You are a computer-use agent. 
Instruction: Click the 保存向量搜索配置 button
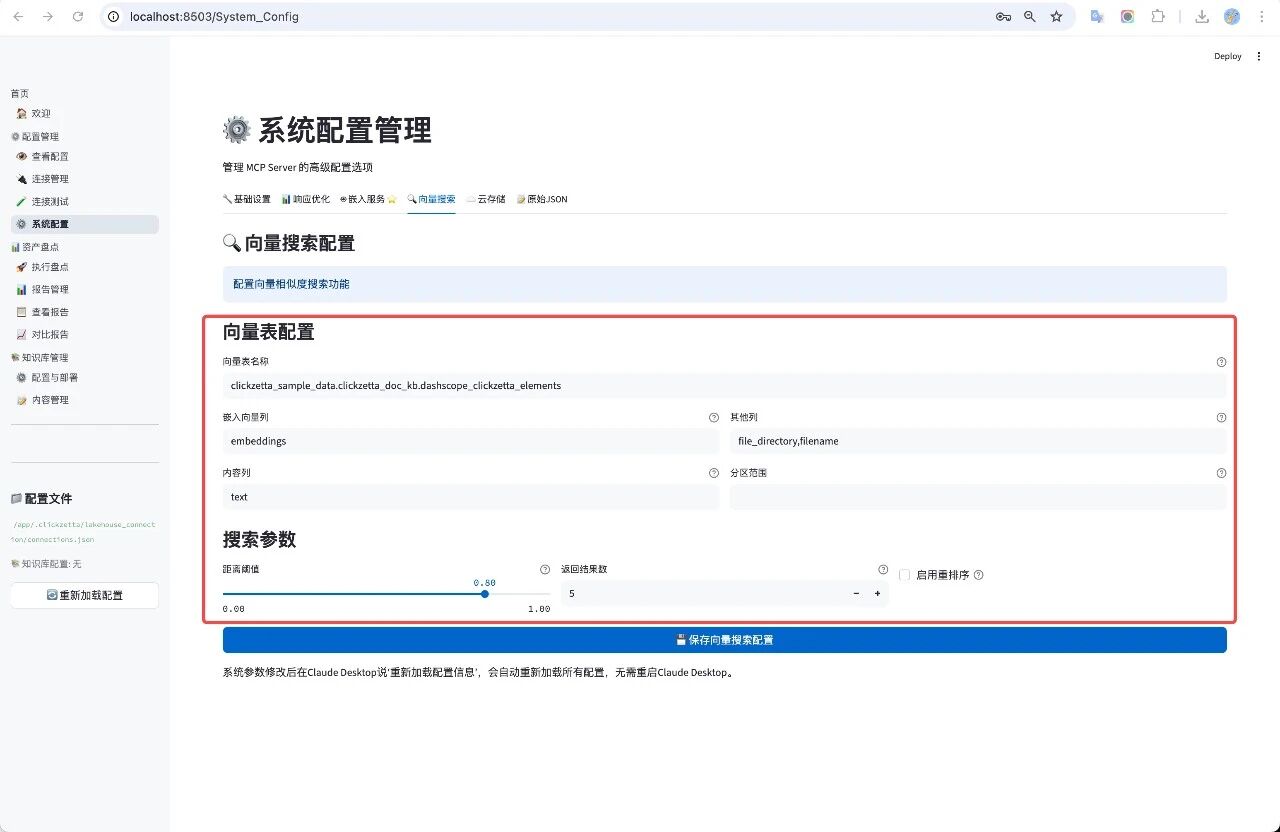click(724, 640)
